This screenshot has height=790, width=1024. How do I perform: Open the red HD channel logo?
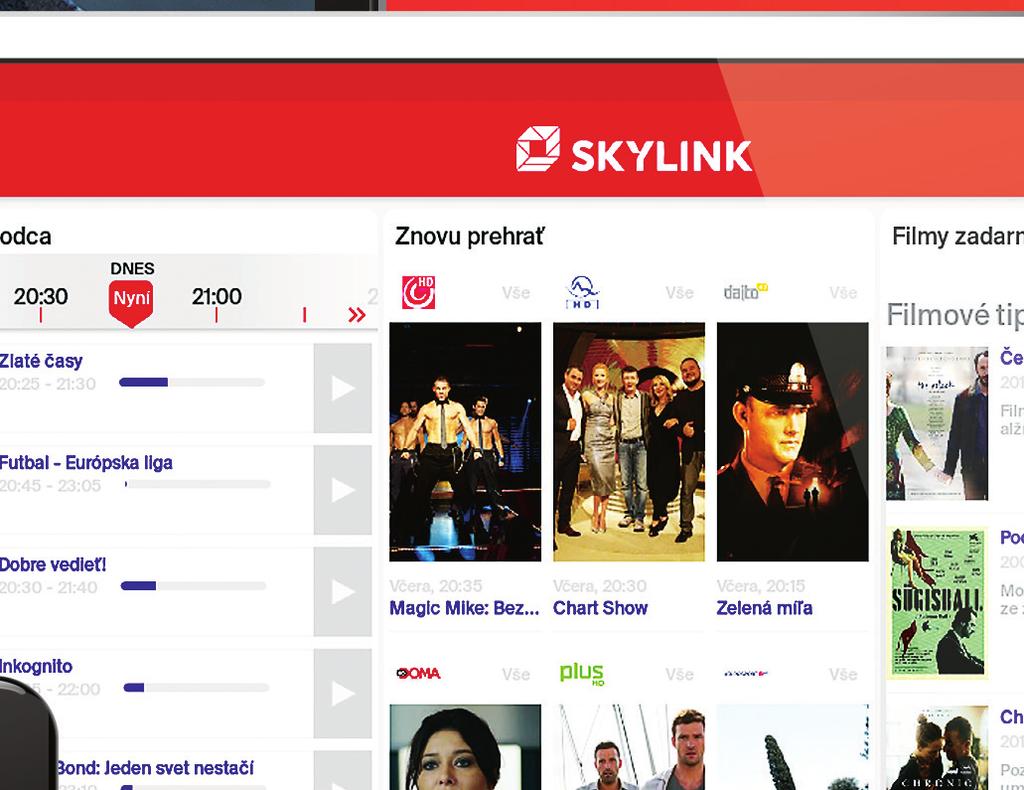point(419,292)
